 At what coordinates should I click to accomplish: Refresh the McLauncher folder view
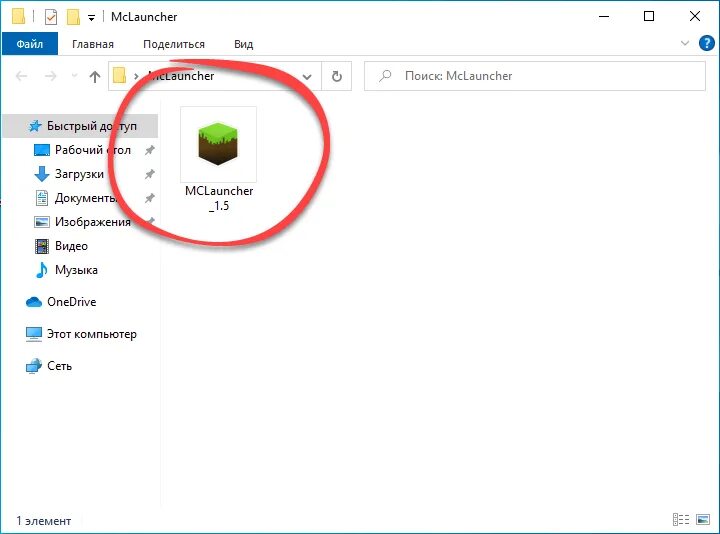pyautogui.click(x=337, y=76)
